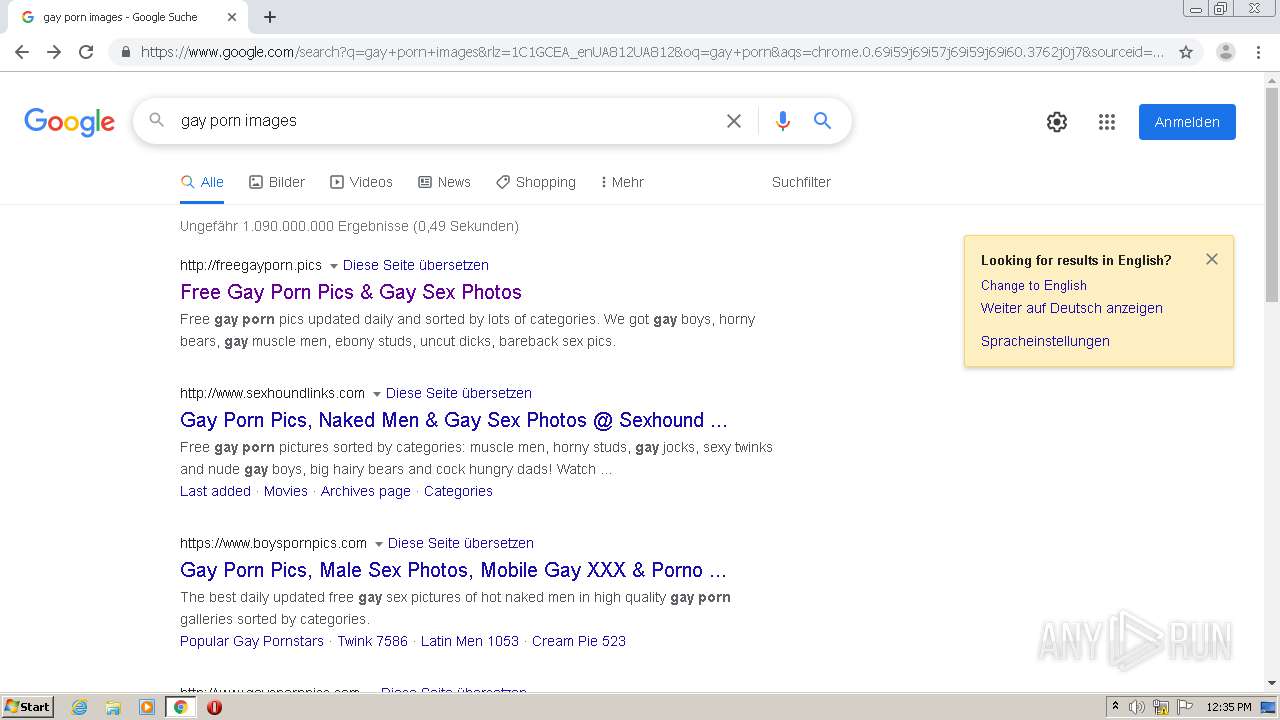Translate the sexhoundlinks.com result page
1280x720 pixels.
(459, 393)
